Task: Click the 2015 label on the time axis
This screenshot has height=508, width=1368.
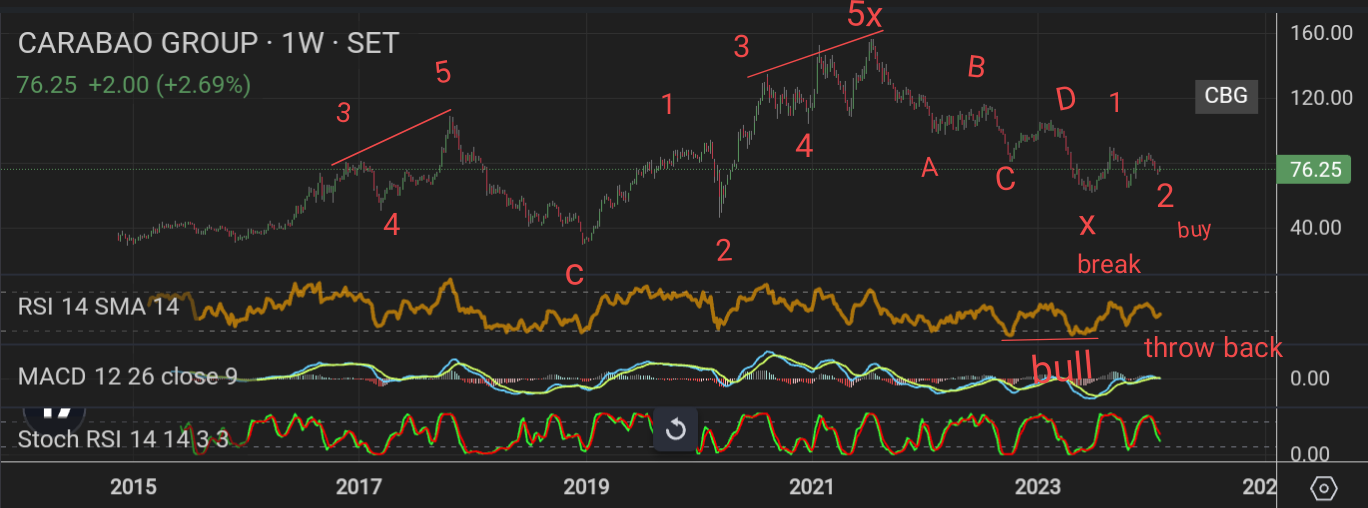Action: (133, 487)
